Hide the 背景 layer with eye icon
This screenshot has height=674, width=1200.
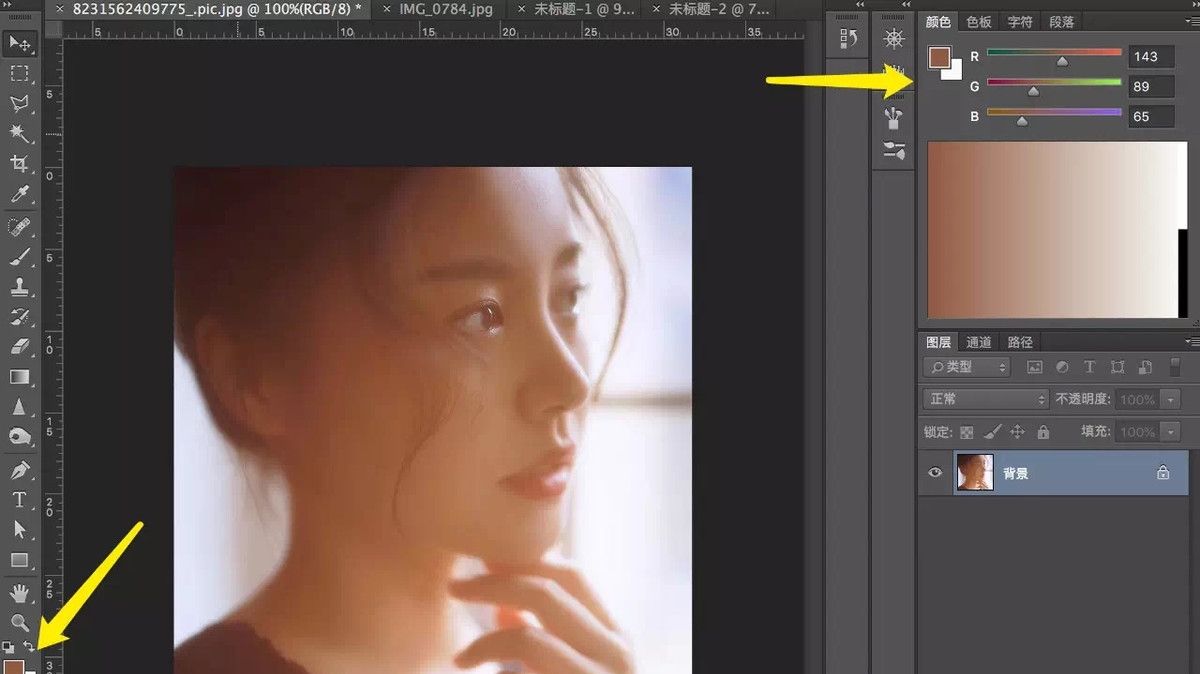pos(936,473)
